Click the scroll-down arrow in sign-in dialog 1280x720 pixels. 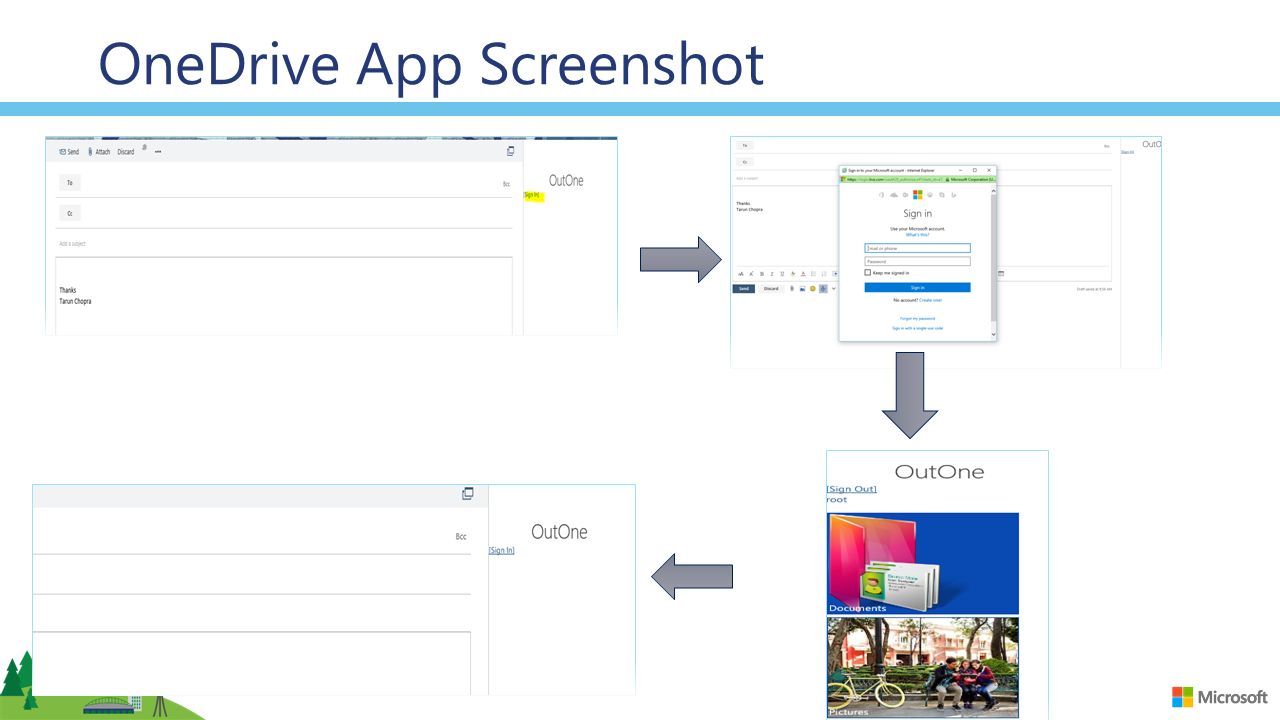[x=993, y=334]
